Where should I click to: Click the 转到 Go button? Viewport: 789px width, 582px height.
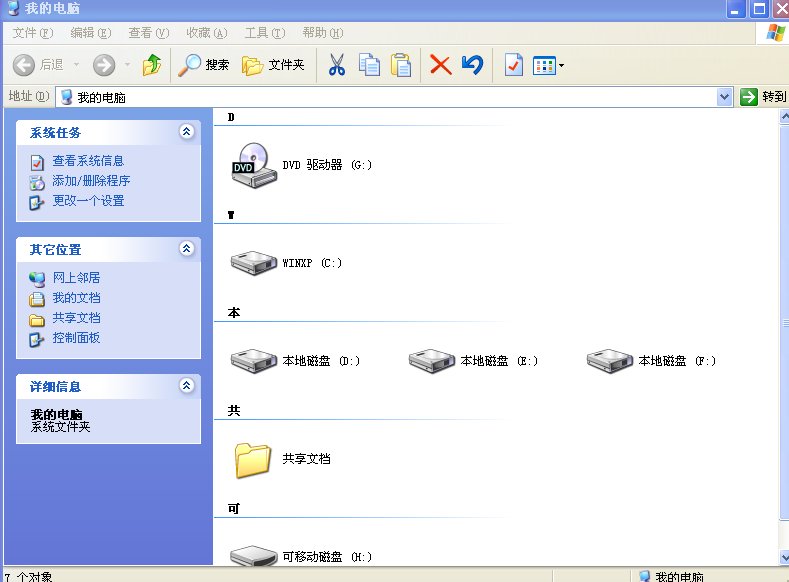(x=763, y=97)
